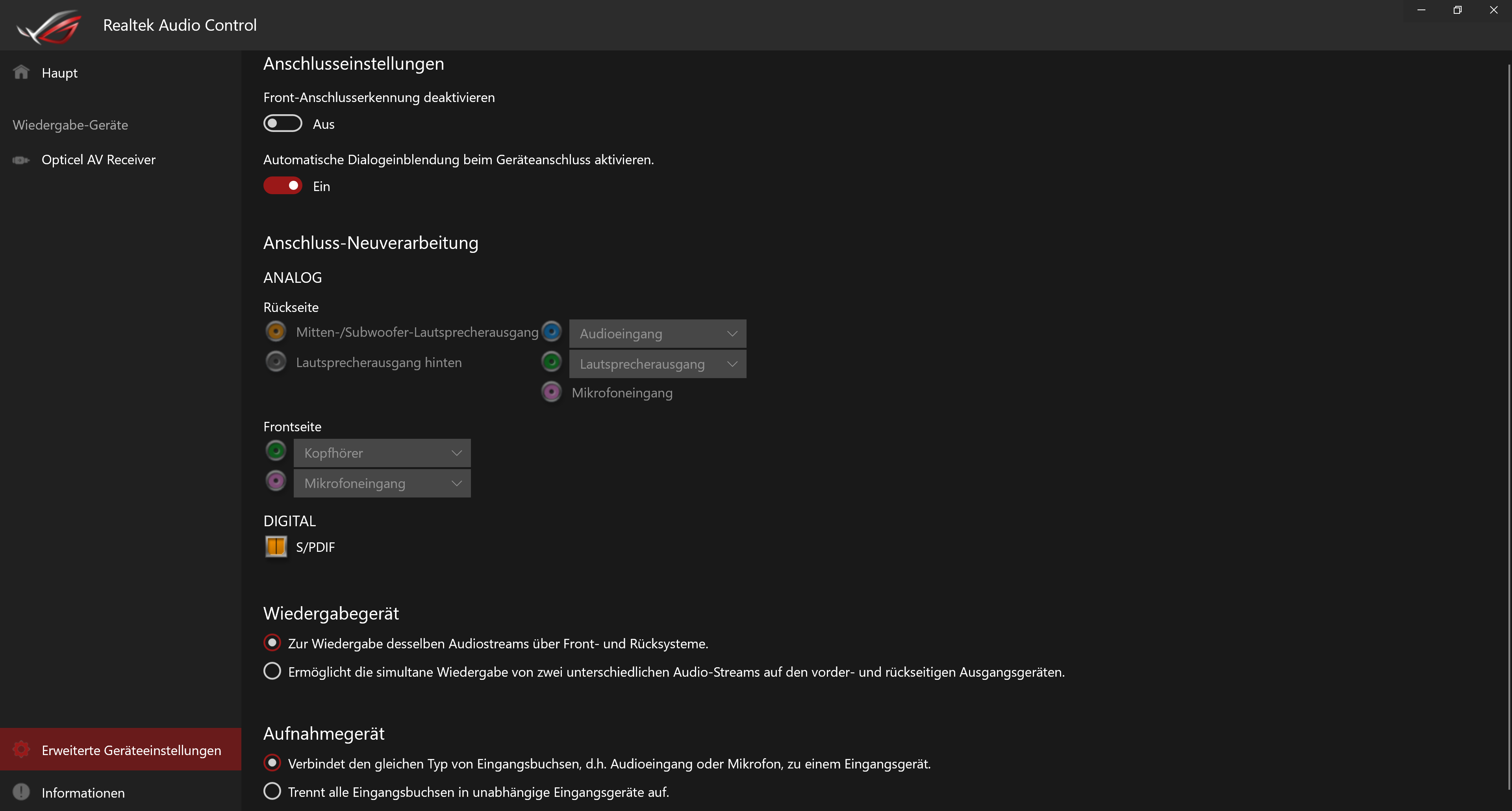The width and height of the screenshot is (1512, 811).
Task: Enable Front-Anschlusserkennung deaktivieren toggle
Action: (282, 123)
